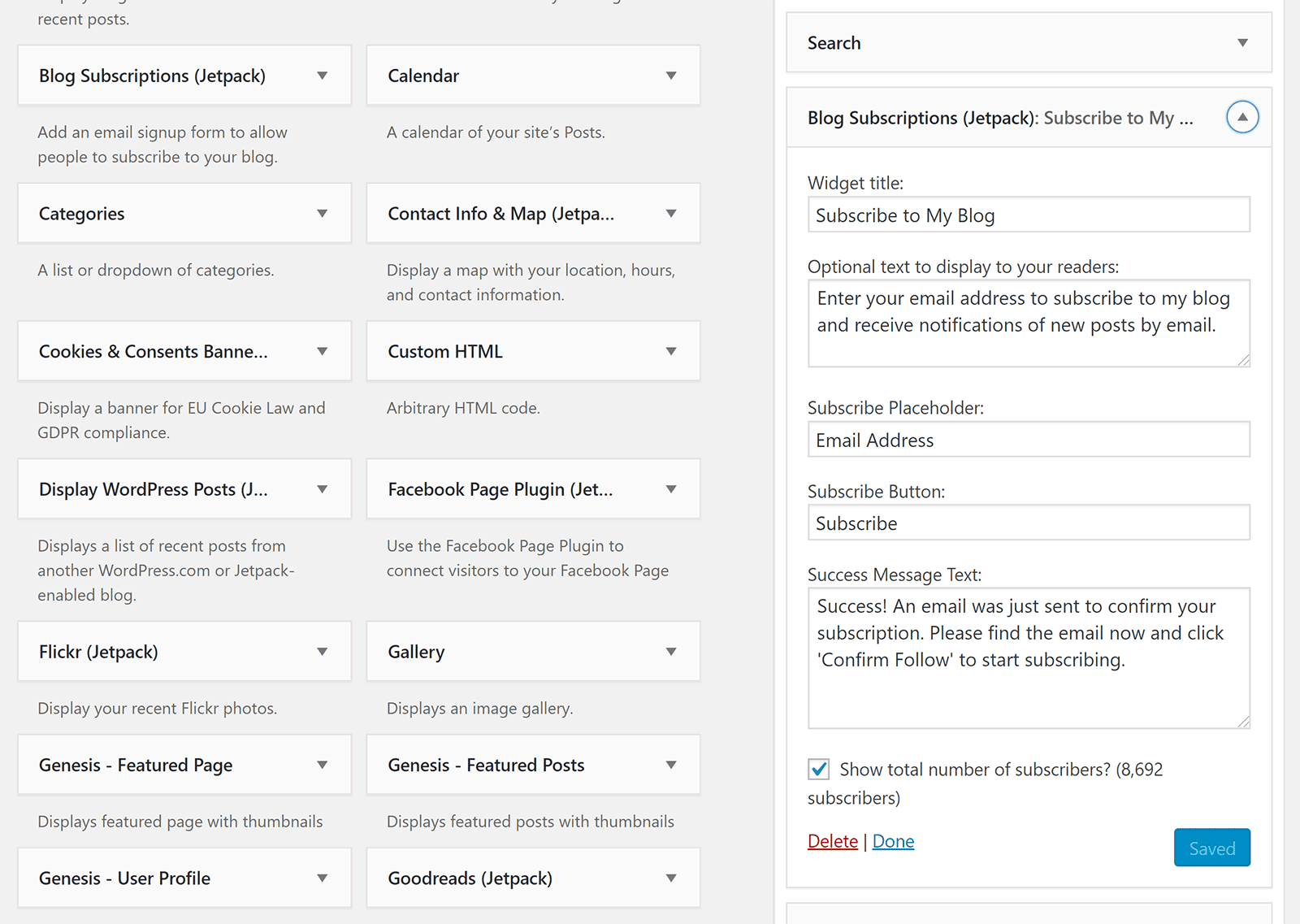Expand the Display WordPress Posts widget arrow
The height and width of the screenshot is (924, 1300).
click(322, 489)
